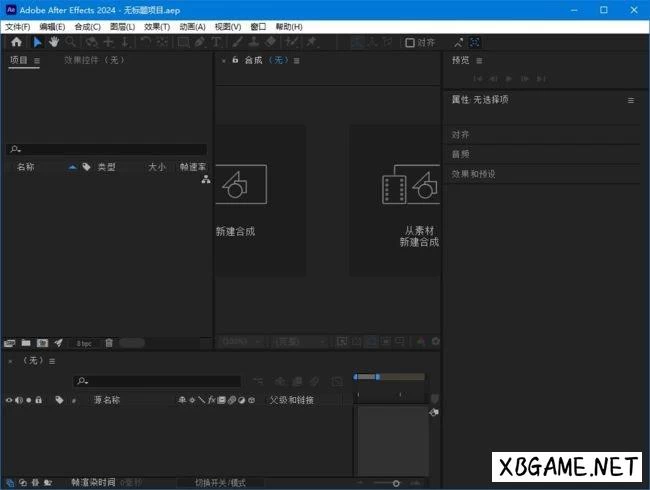Click the 8 bpc color depth button

84,343
